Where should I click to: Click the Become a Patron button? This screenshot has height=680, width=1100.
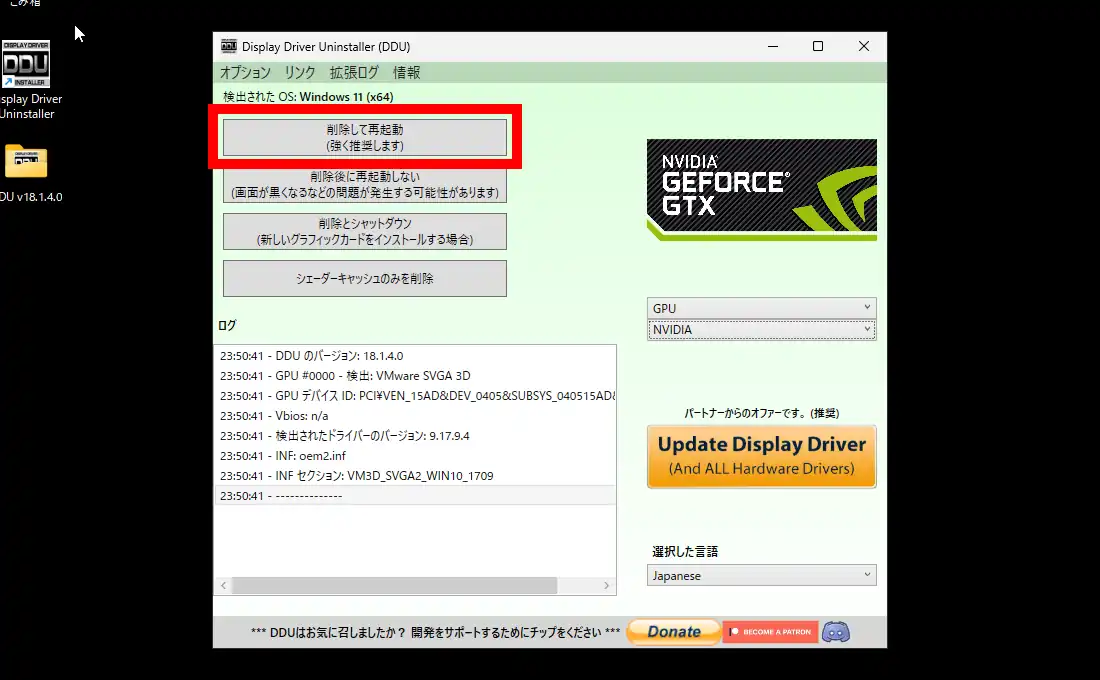tap(770, 632)
